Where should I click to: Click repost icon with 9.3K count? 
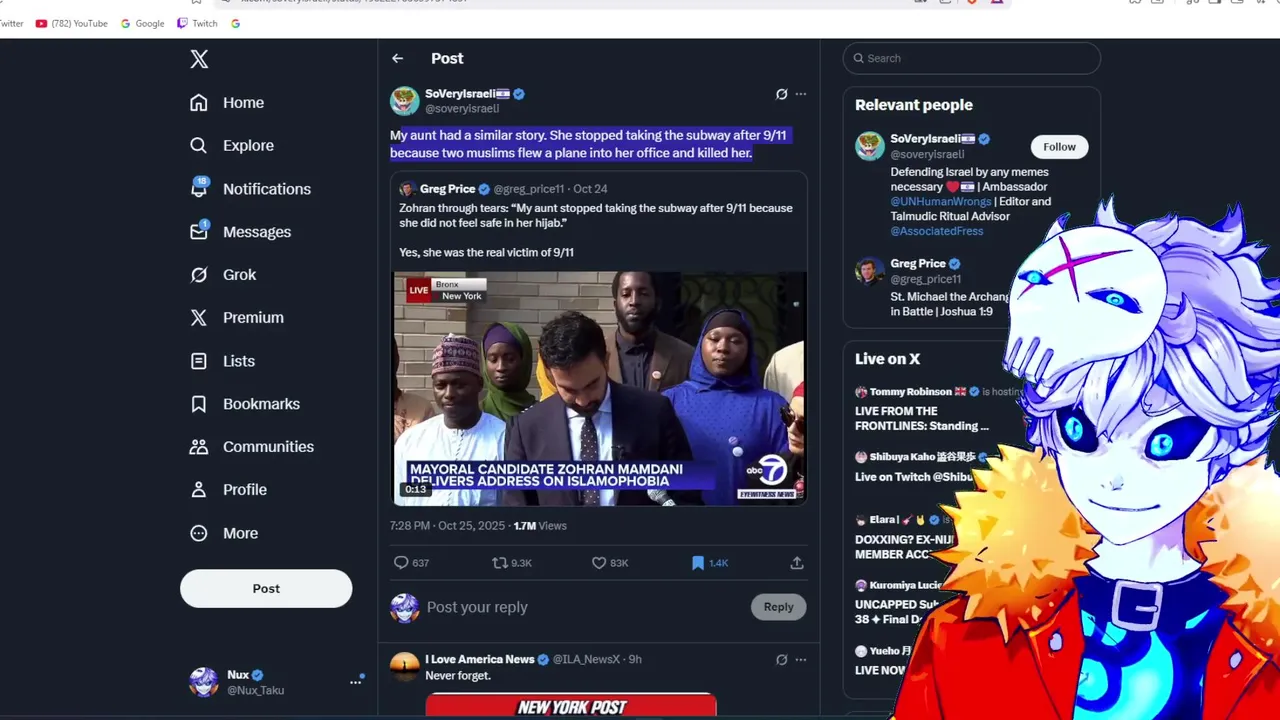coord(511,563)
